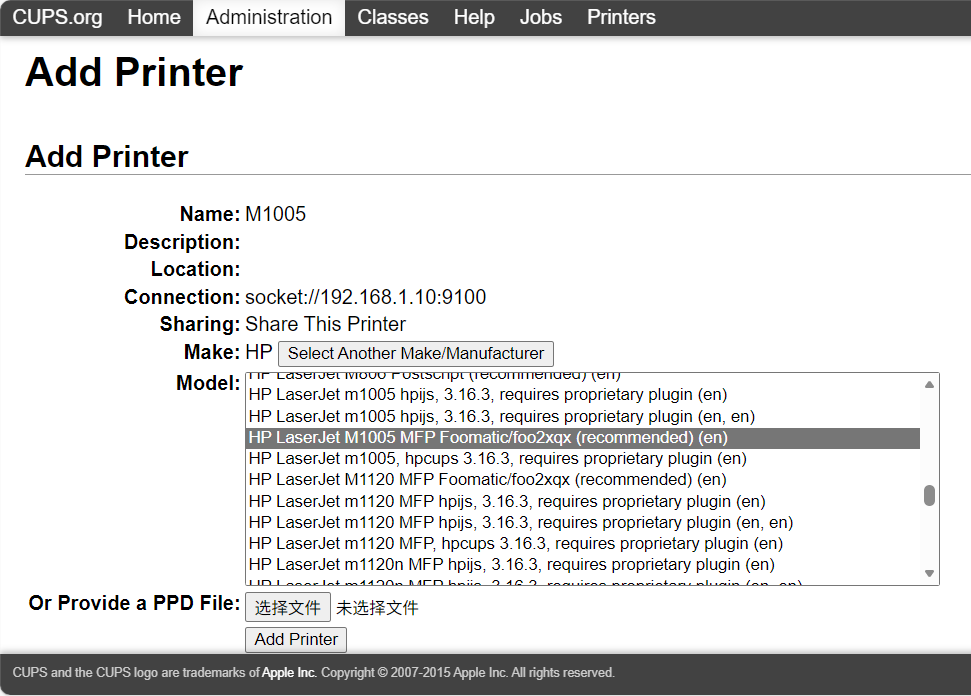This screenshot has height=696, width=971.
Task: Open the Administration tab
Action: pyautogui.click(x=269, y=17)
